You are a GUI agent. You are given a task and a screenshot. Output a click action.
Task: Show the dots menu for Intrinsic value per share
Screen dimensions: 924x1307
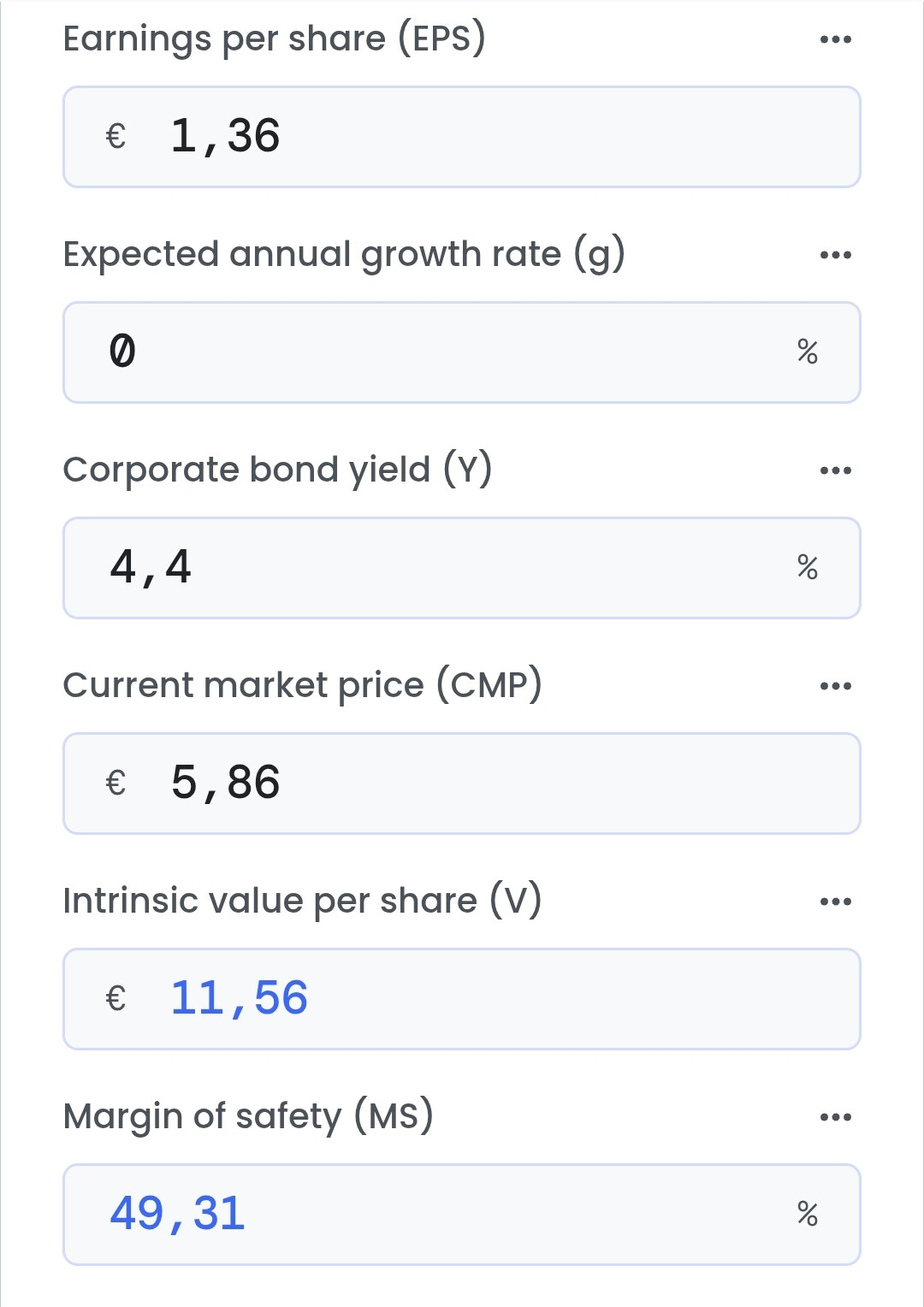[x=835, y=902]
